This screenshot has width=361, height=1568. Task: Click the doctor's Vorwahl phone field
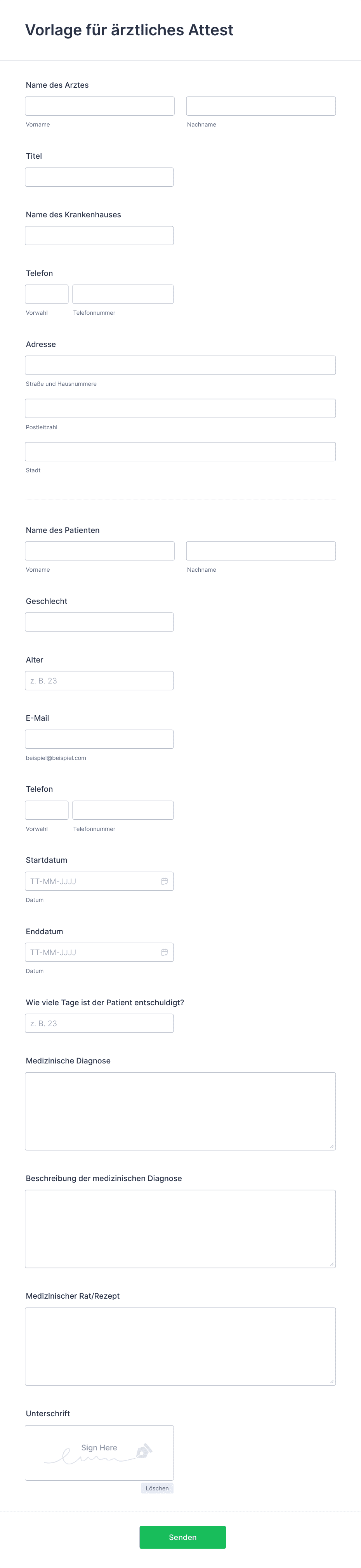click(x=47, y=294)
